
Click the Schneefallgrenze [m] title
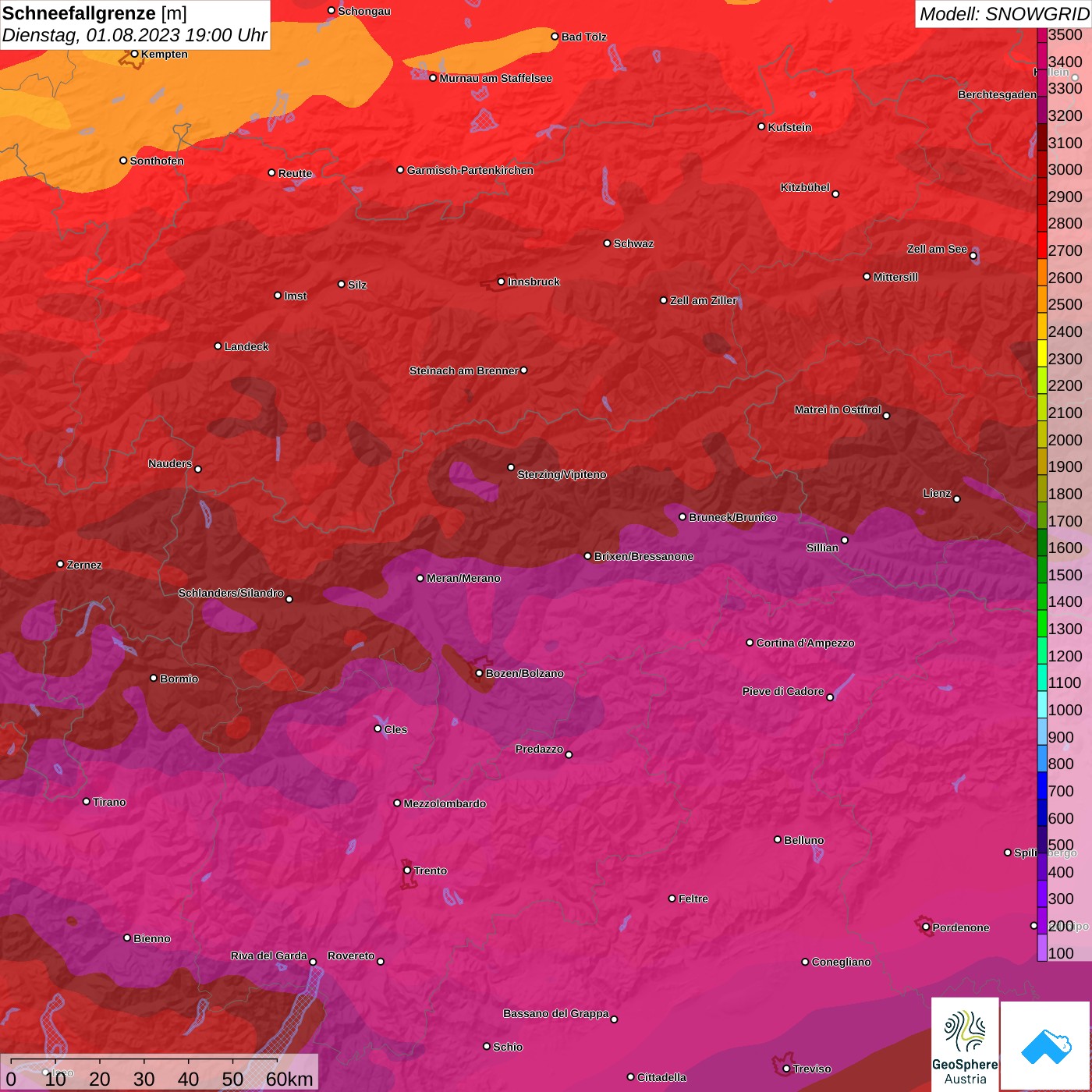tap(94, 13)
